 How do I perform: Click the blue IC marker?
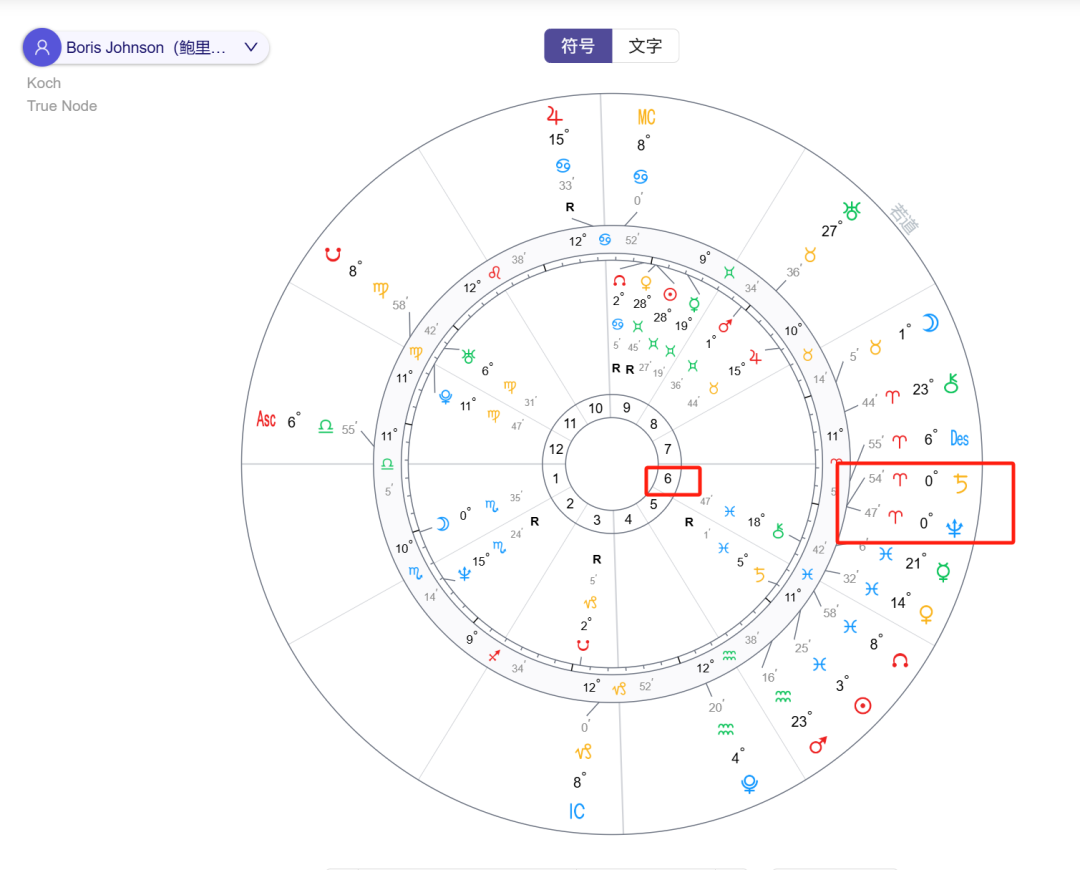[x=577, y=811]
